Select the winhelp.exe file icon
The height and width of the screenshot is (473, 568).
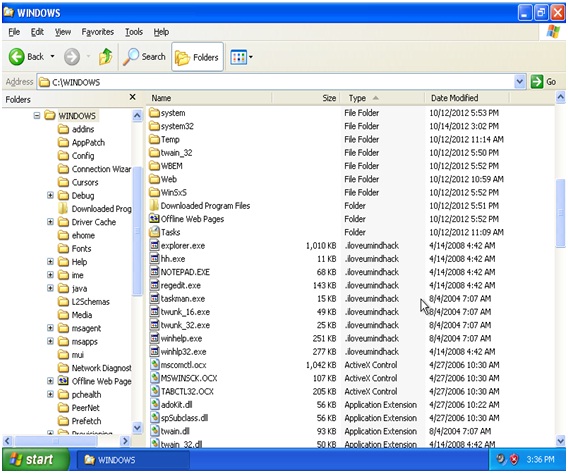155,338
